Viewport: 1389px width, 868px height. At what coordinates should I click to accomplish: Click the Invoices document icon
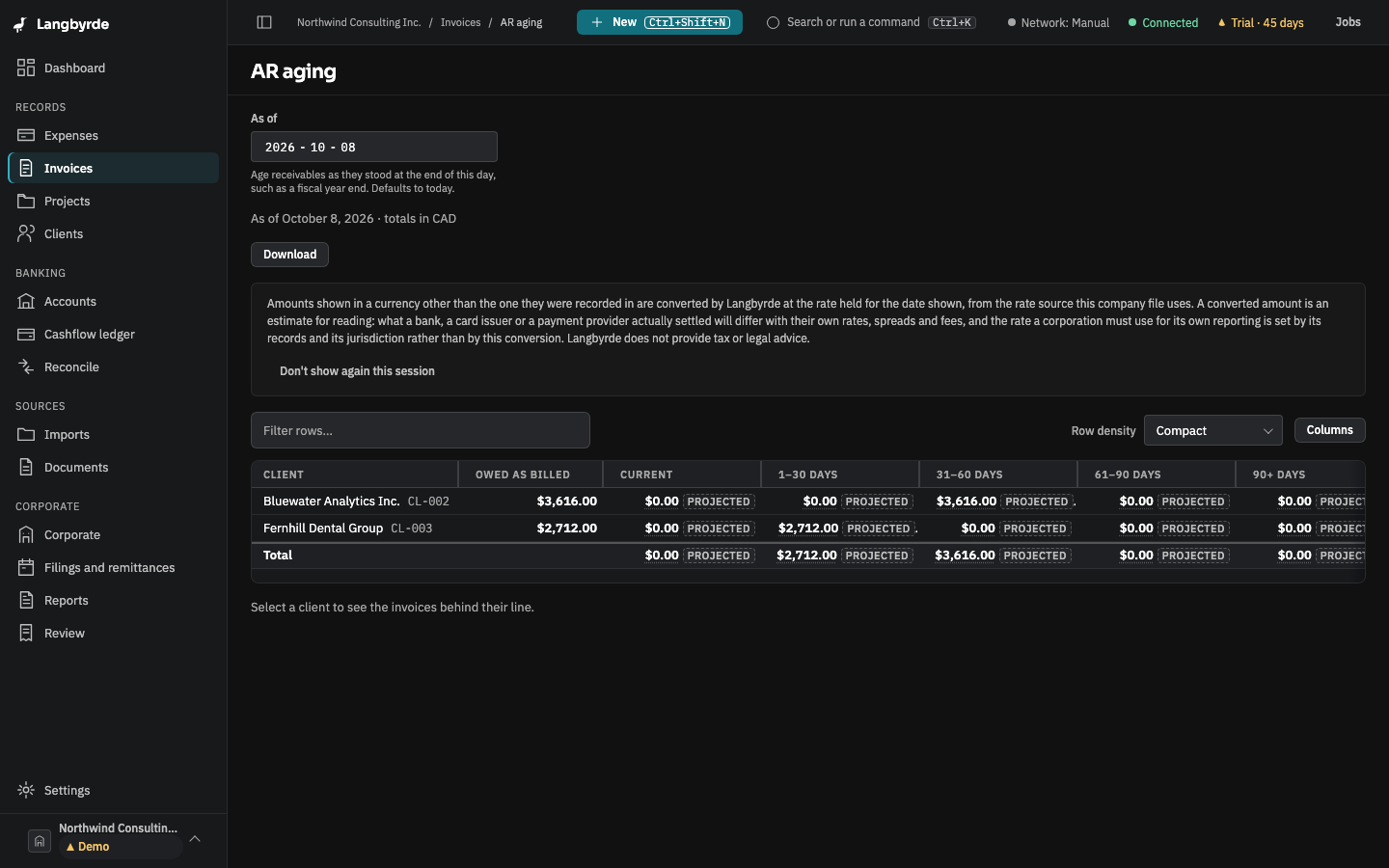pyautogui.click(x=26, y=168)
